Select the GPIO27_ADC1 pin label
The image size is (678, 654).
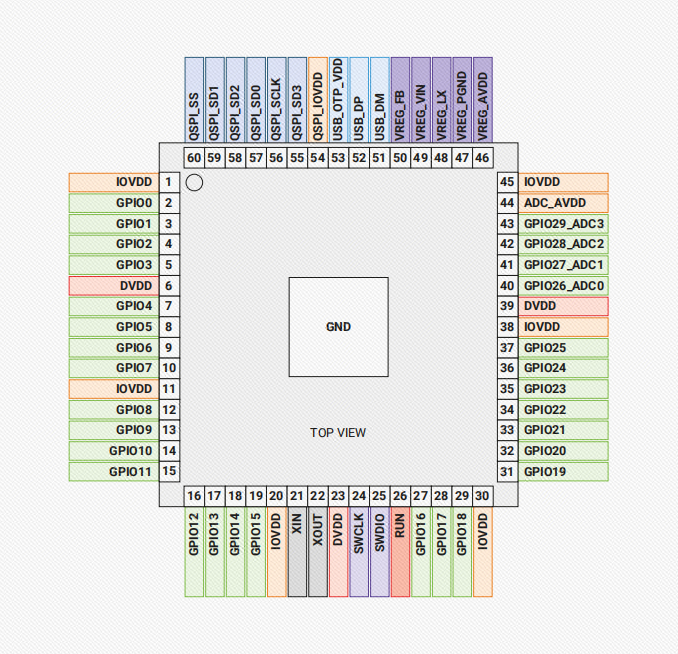coord(563,265)
